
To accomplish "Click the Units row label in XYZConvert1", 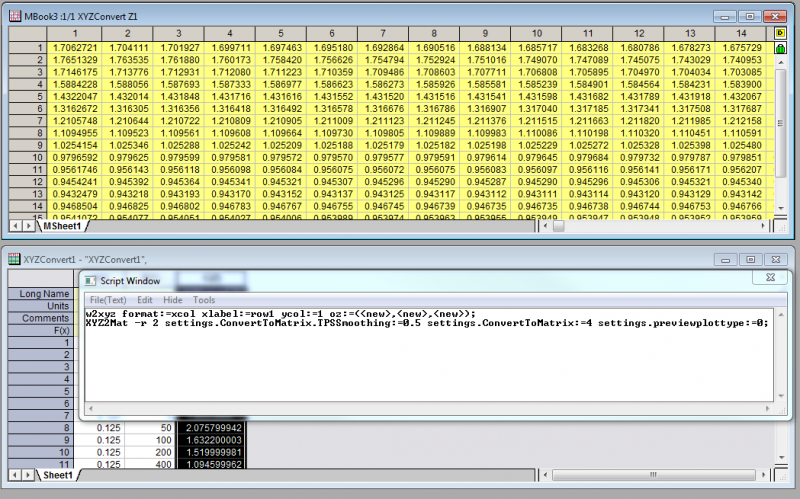I will click(41, 306).
